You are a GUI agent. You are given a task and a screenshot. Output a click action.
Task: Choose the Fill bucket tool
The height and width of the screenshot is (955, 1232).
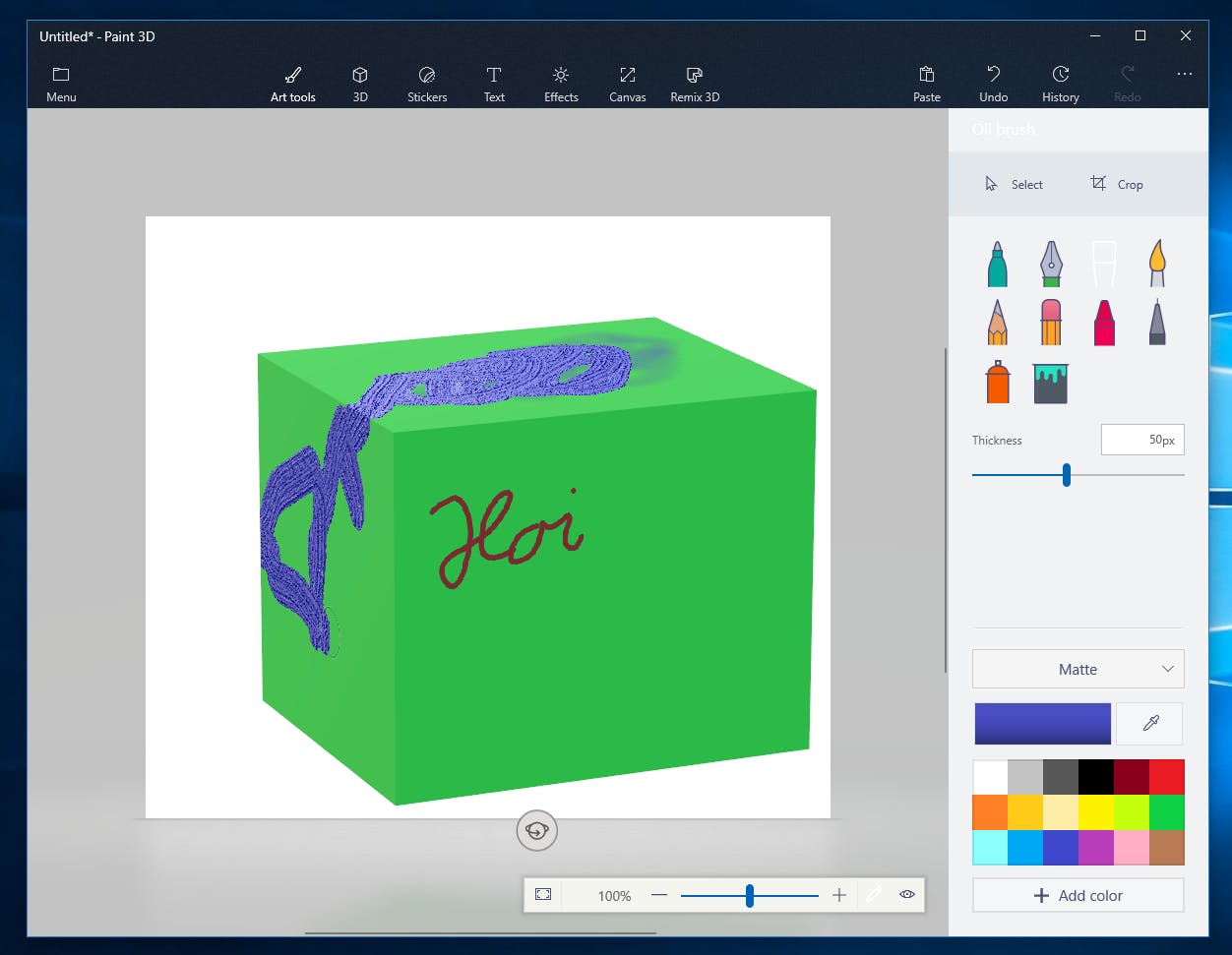pyautogui.click(x=1050, y=382)
